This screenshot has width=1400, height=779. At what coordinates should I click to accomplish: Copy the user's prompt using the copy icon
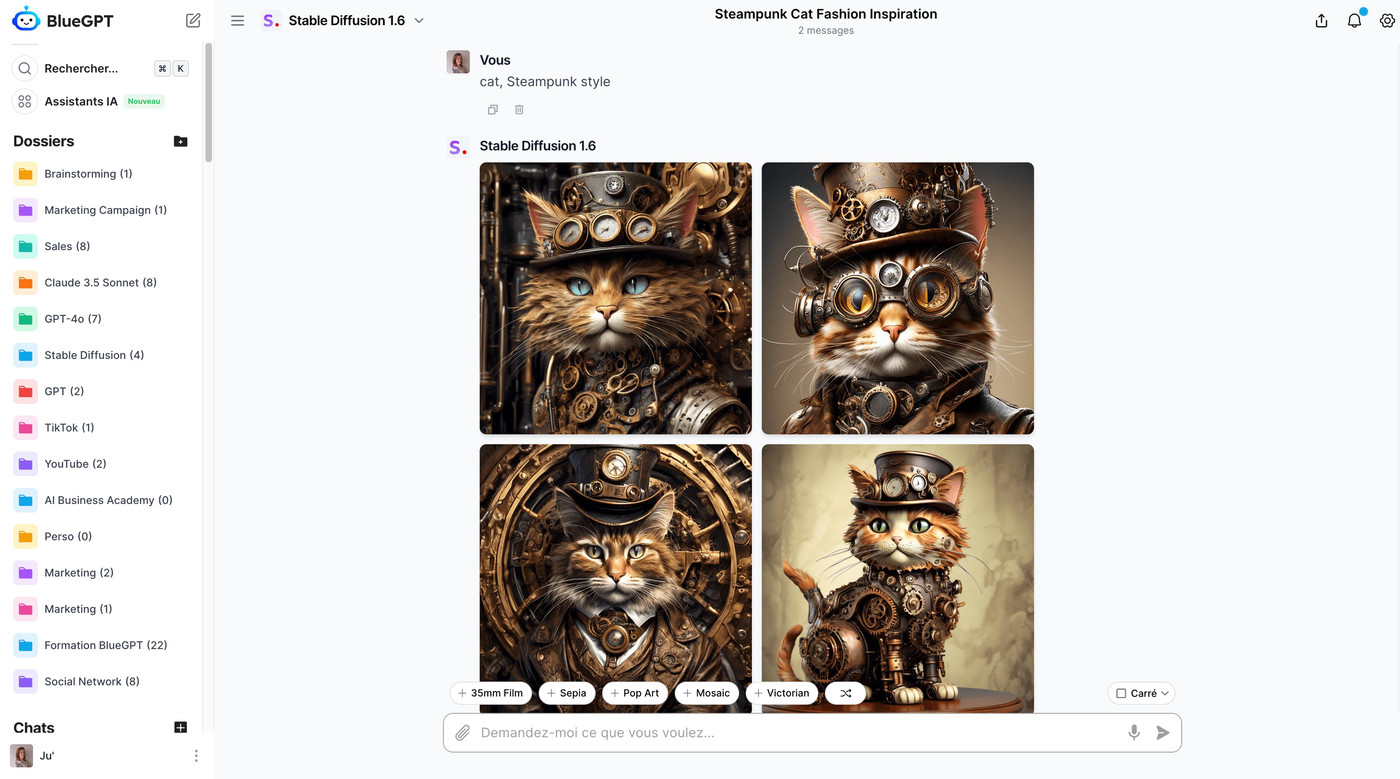pos(492,110)
